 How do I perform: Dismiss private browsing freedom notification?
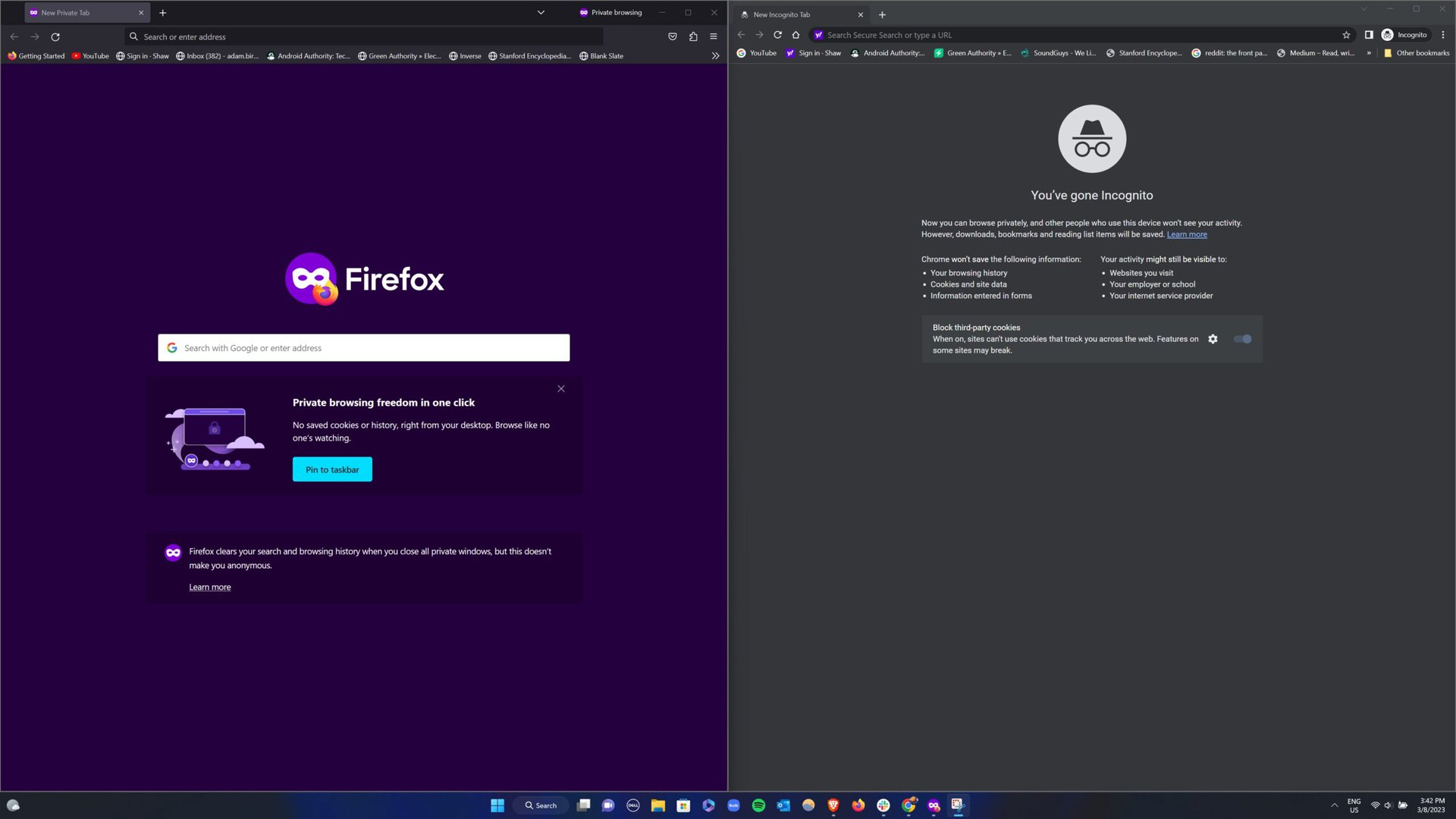(x=561, y=389)
